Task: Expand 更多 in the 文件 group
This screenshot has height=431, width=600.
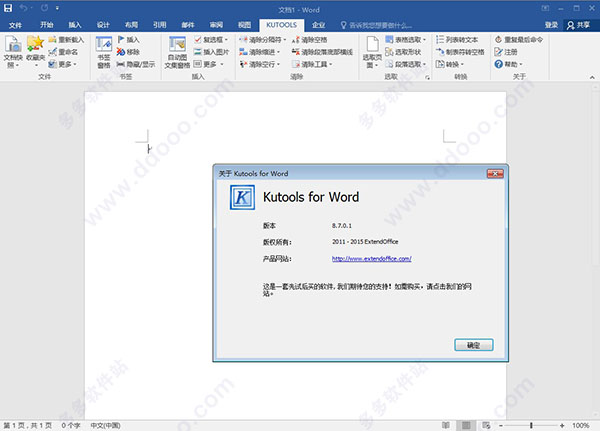Action: pyautogui.click(x=63, y=64)
